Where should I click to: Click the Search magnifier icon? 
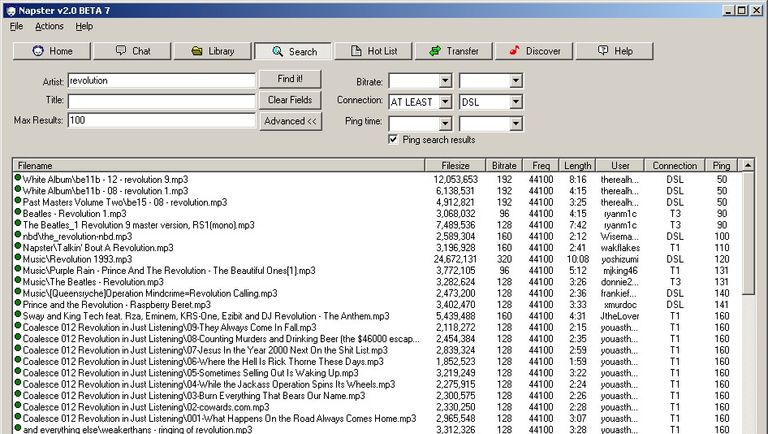click(277, 51)
